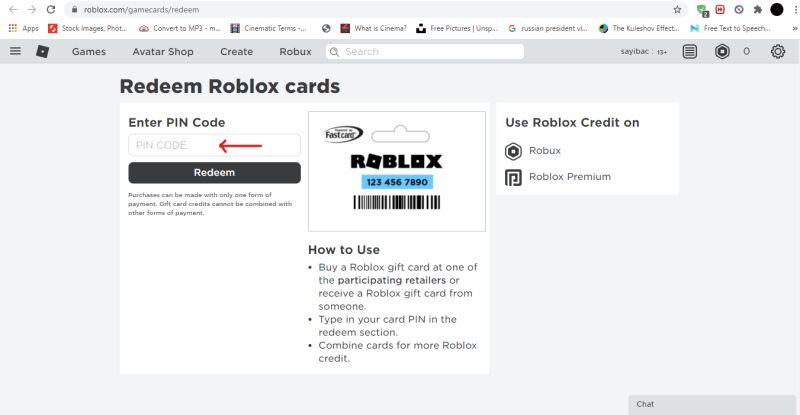The image size is (800, 415).
Task: Open Free Pictures Unsplash bookmark
Action: pos(457,29)
